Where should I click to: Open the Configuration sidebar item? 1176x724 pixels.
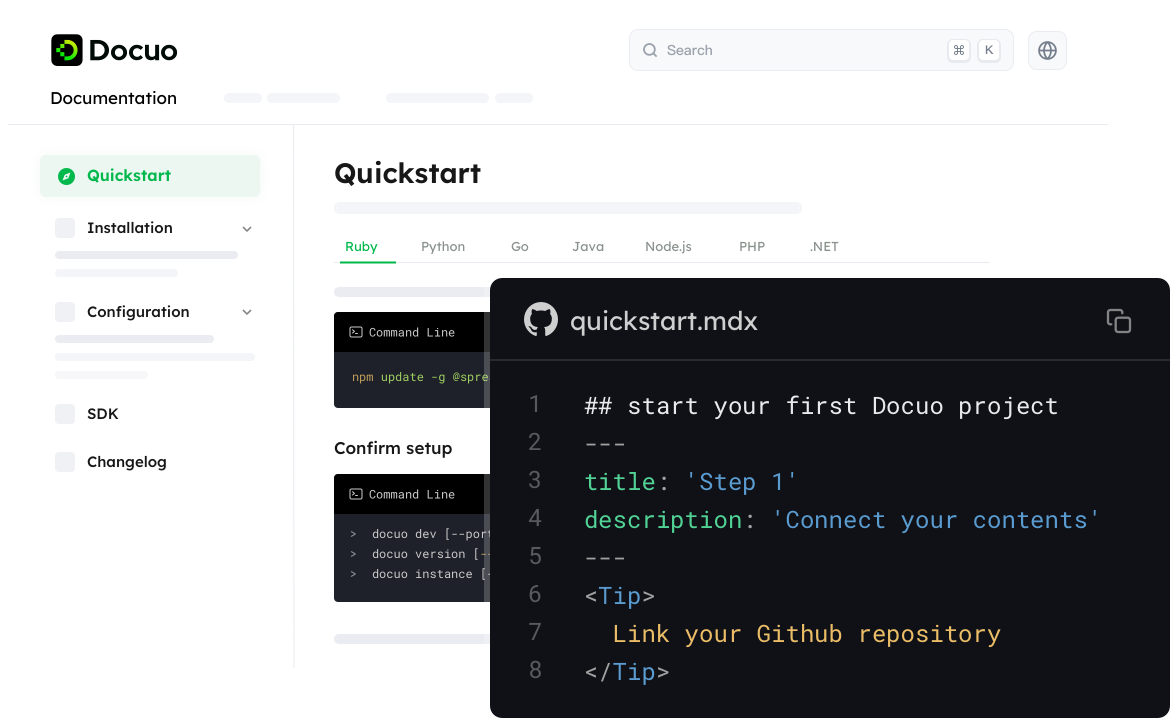pos(138,312)
